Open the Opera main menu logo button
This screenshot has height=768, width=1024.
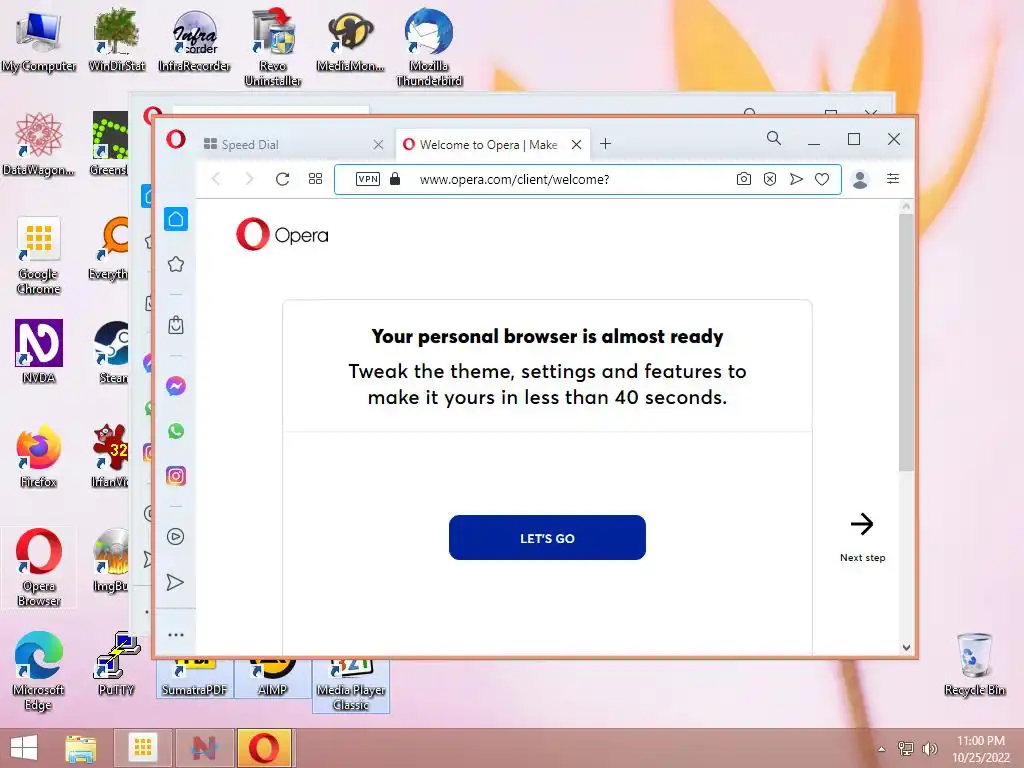[x=176, y=139]
